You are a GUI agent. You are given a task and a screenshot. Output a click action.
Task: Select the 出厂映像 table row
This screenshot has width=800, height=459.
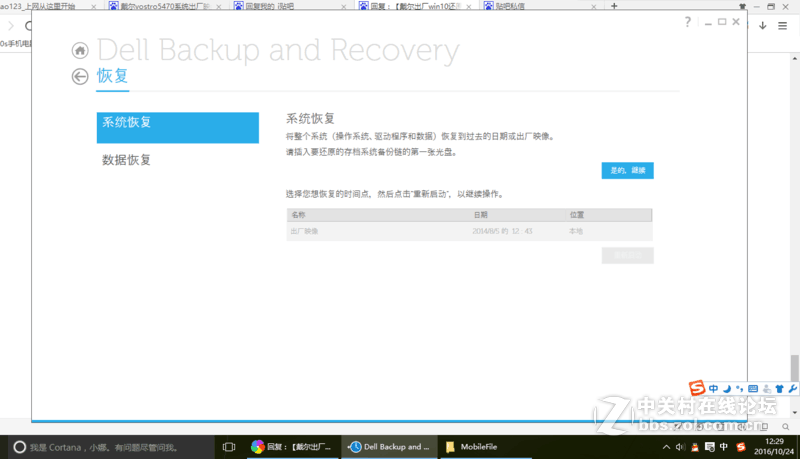pos(469,231)
